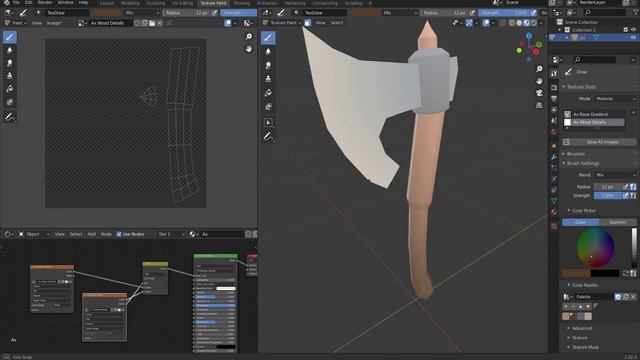The width and height of the screenshot is (640, 360).
Task: Open the Tool properties tab in Properties editor
Action: (x=554, y=74)
